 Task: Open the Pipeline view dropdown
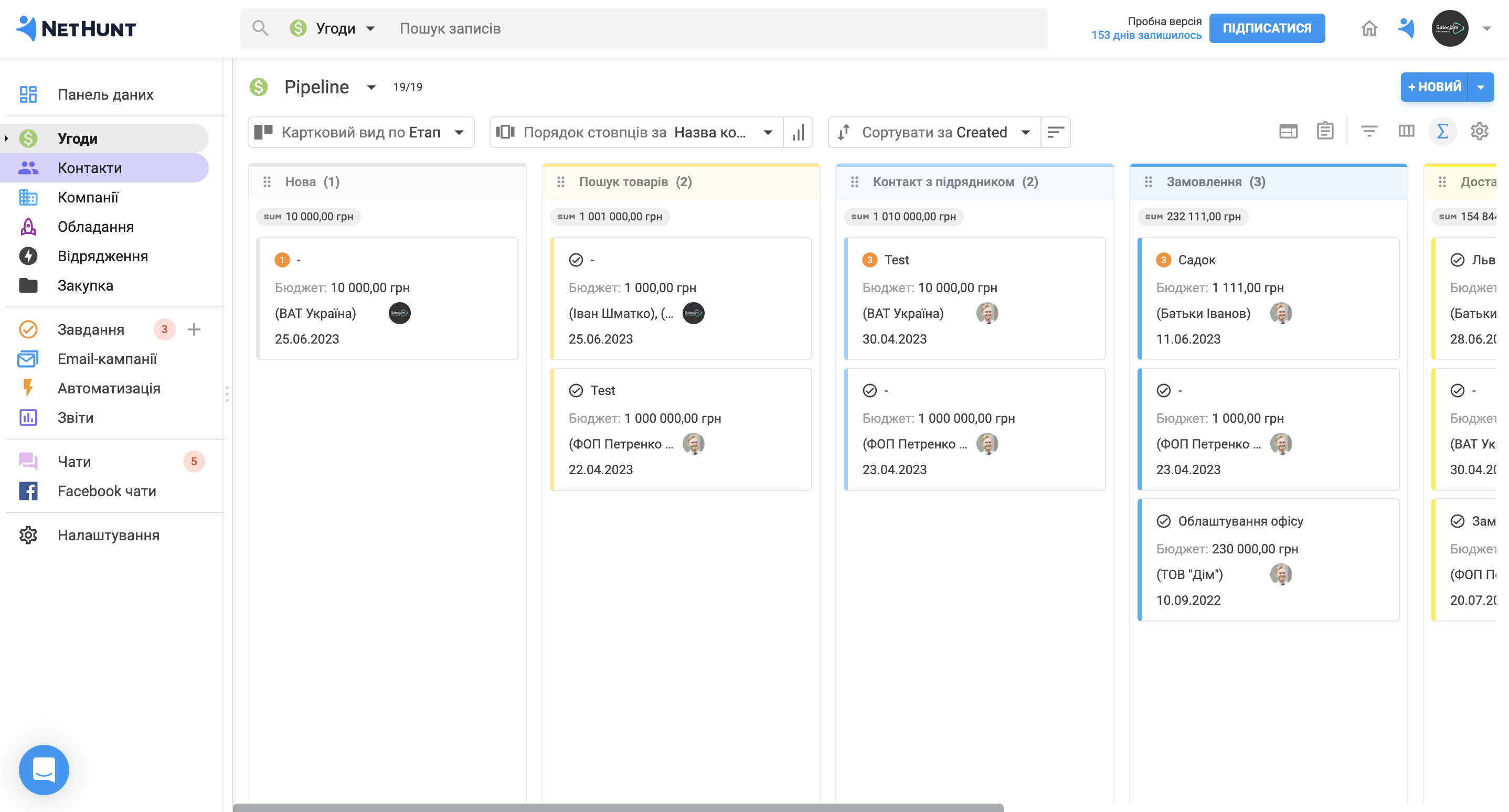tap(371, 87)
